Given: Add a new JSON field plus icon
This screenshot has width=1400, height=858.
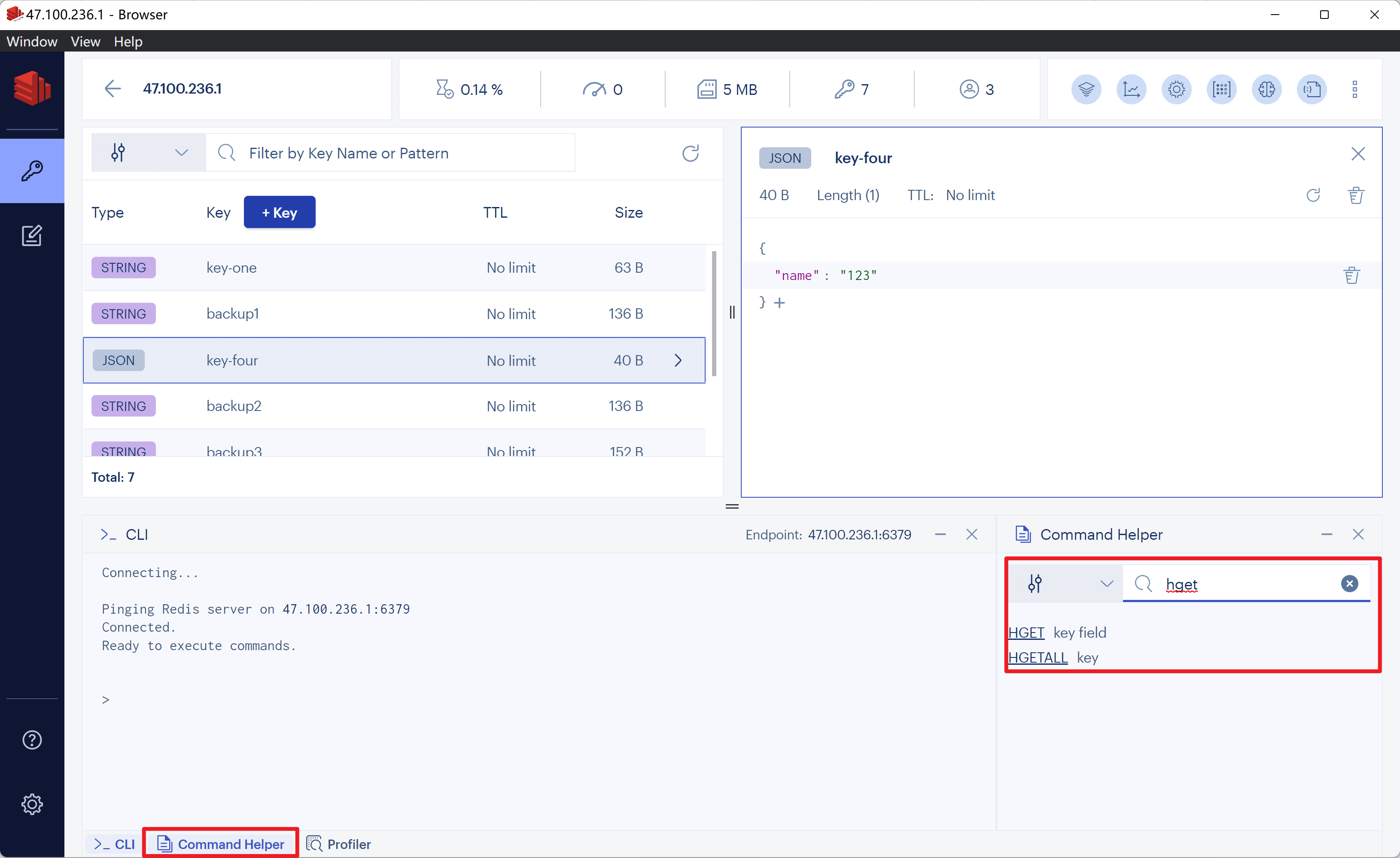Looking at the screenshot, I should (x=779, y=303).
